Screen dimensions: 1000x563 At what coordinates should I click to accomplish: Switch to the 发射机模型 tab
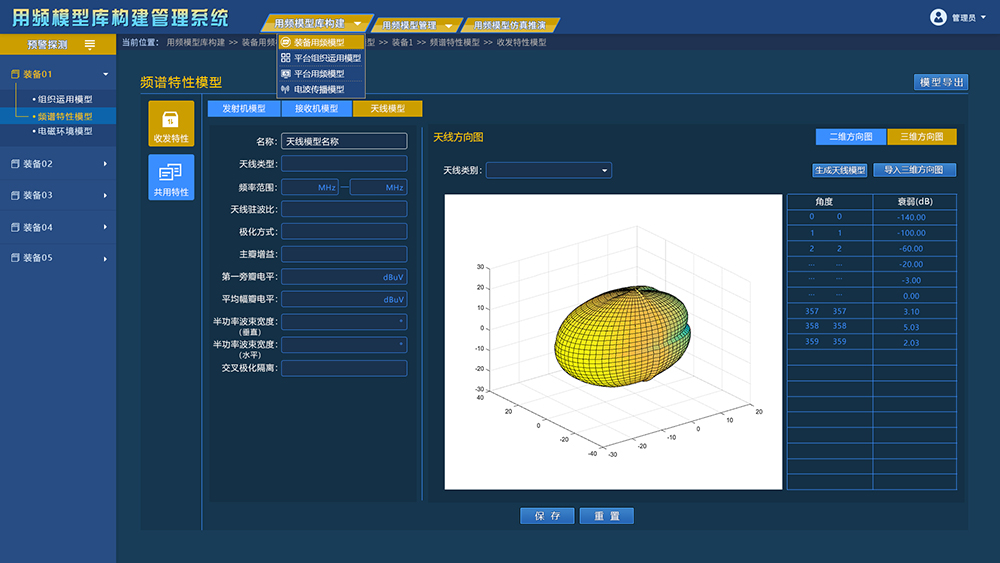(243, 109)
